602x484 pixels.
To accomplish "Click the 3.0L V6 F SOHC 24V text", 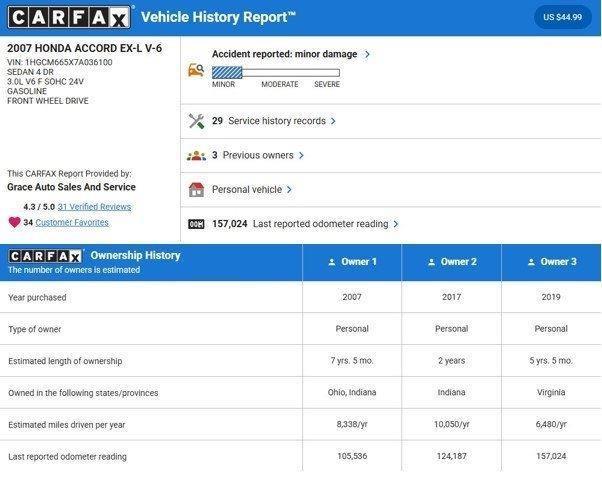I will click(45, 82).
